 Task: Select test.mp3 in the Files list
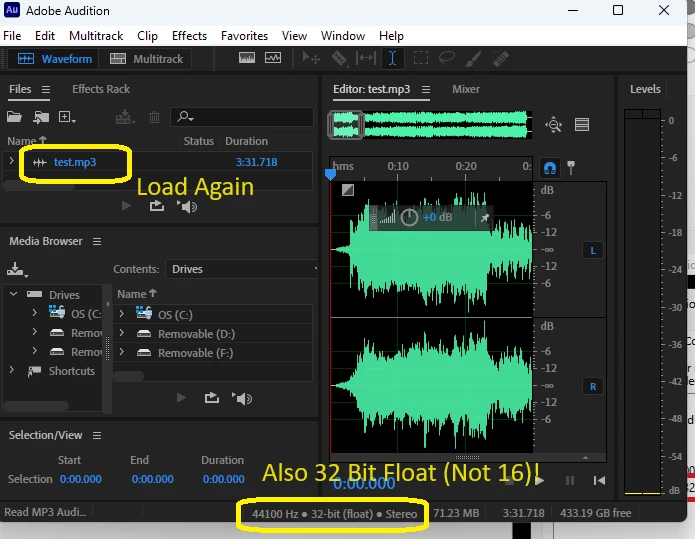[x=75, y=162]
